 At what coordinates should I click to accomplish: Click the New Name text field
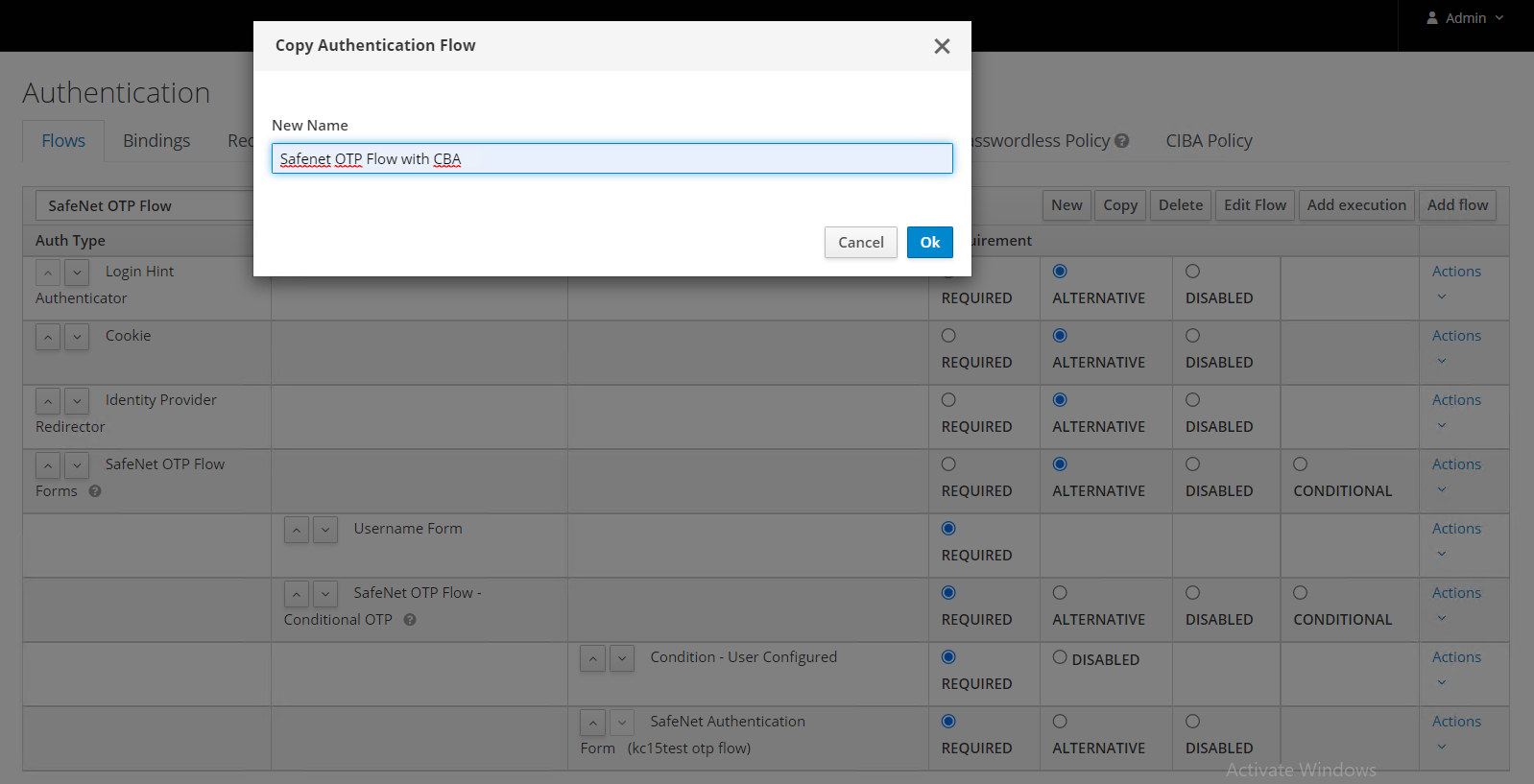[x=611, y=159]
